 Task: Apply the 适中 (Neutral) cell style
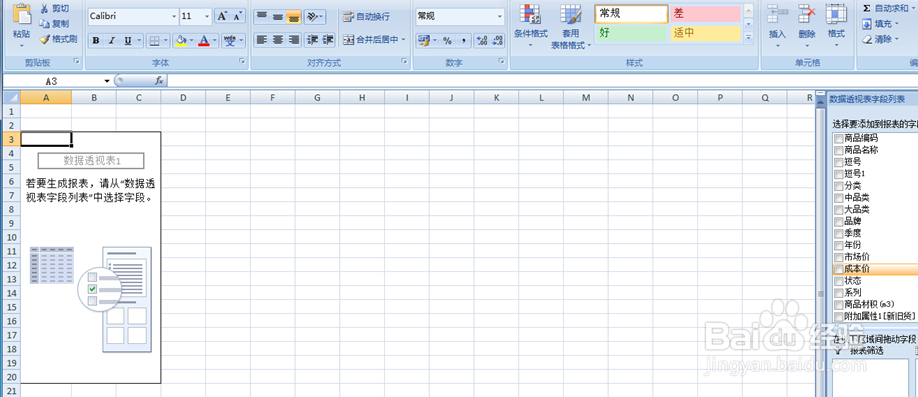coord(705,33)
